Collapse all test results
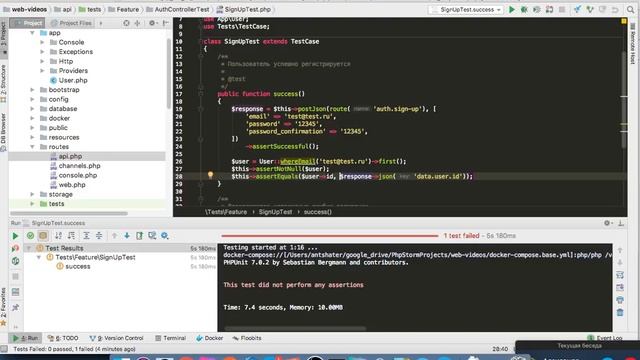The image size is (640, 360). (99, 236)
